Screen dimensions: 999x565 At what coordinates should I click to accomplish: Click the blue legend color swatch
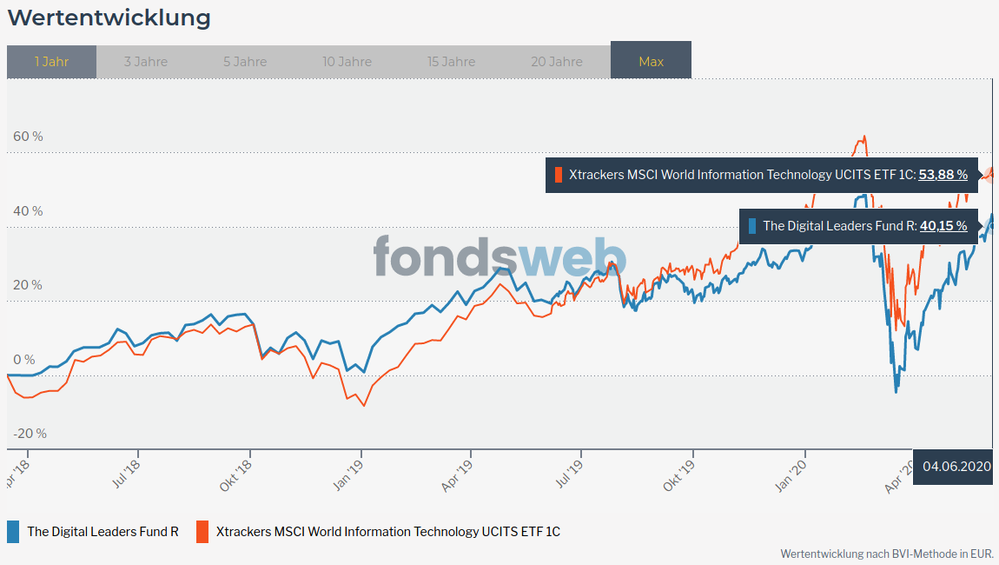[x=13, y=532]
